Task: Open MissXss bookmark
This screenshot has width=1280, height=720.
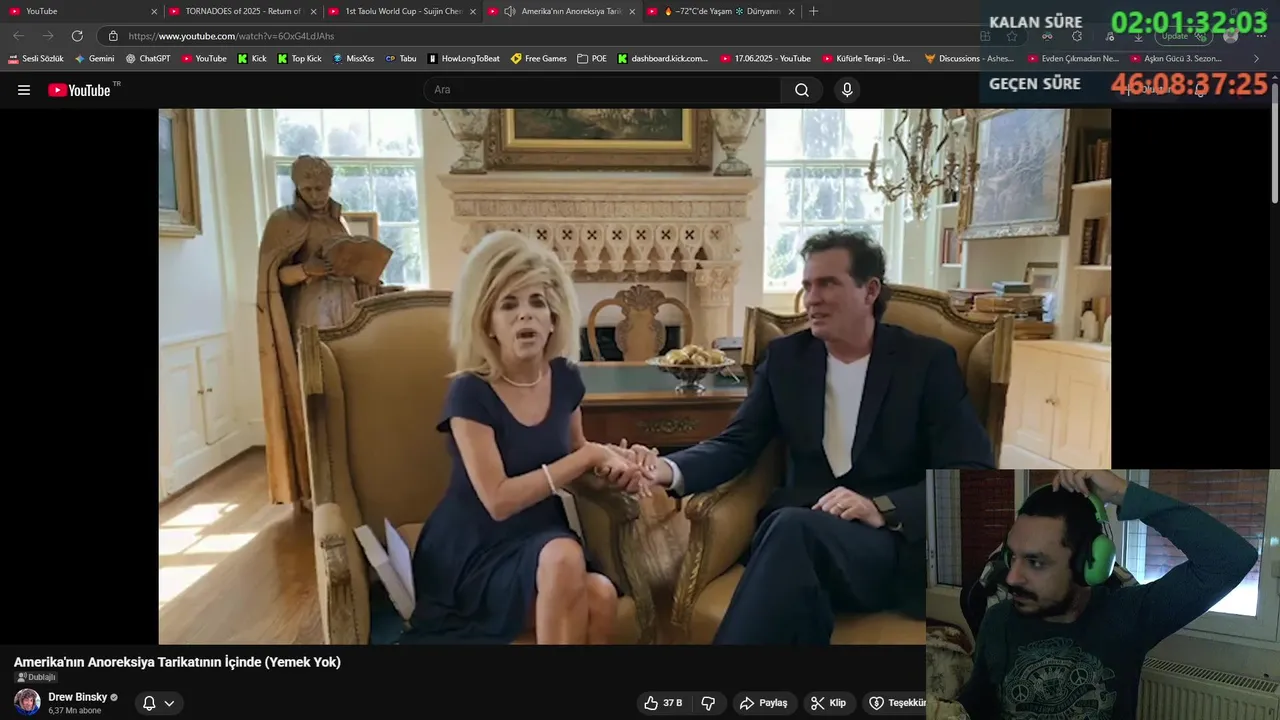Action: tap(353, 59)
